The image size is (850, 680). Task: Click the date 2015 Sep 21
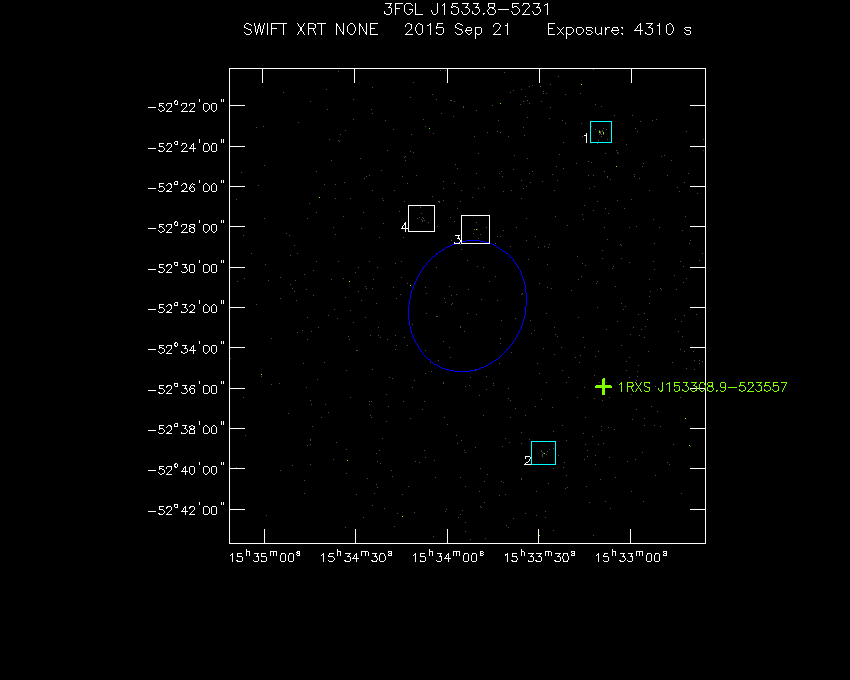point(457,29)
